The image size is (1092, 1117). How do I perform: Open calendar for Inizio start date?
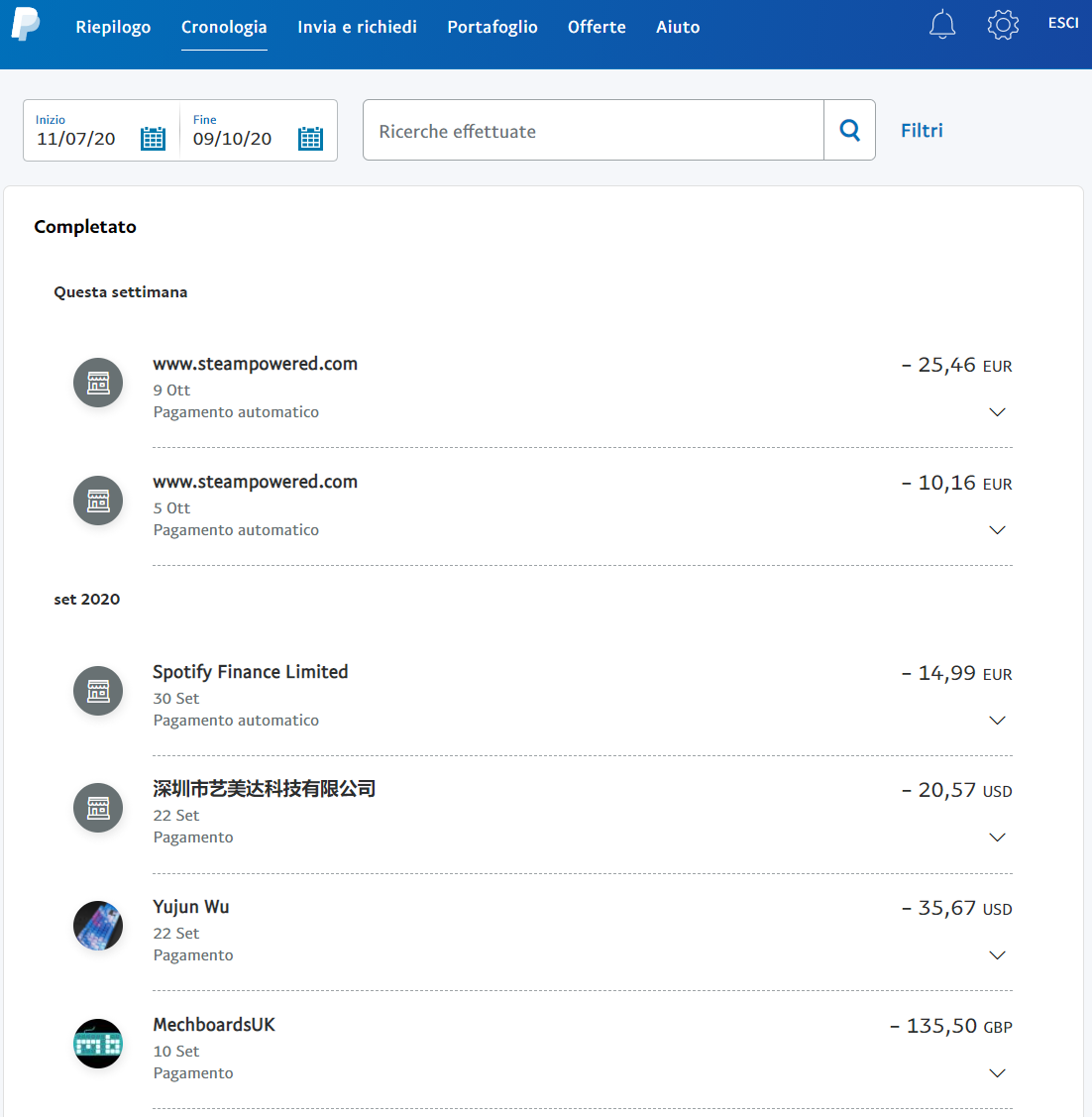153,139
